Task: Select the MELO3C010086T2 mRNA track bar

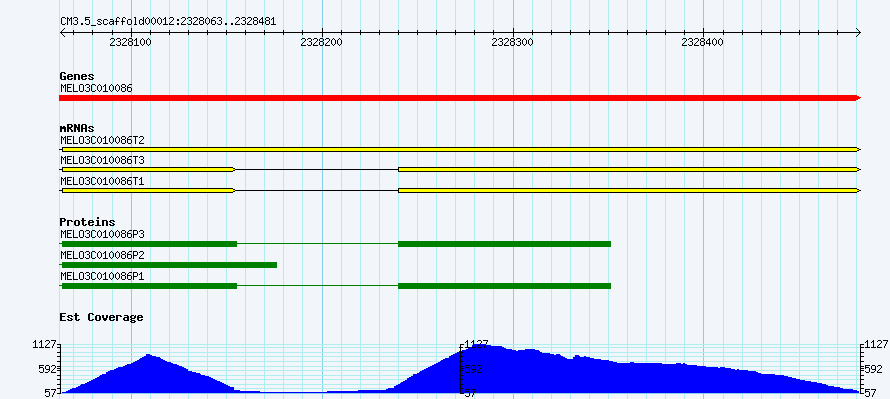Action: 460,149
